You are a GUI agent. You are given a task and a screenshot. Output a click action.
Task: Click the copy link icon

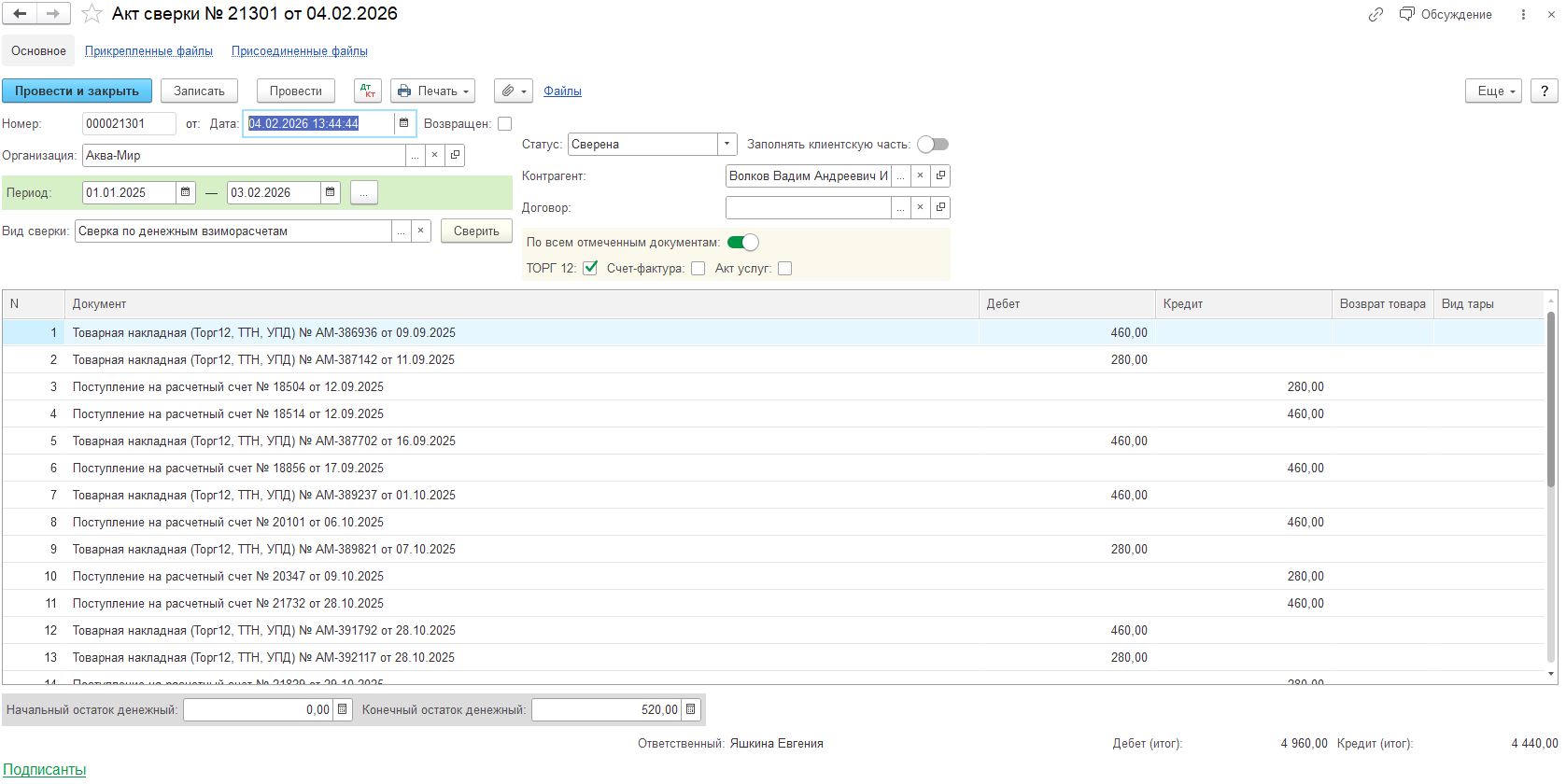(x=1376, y=14)
